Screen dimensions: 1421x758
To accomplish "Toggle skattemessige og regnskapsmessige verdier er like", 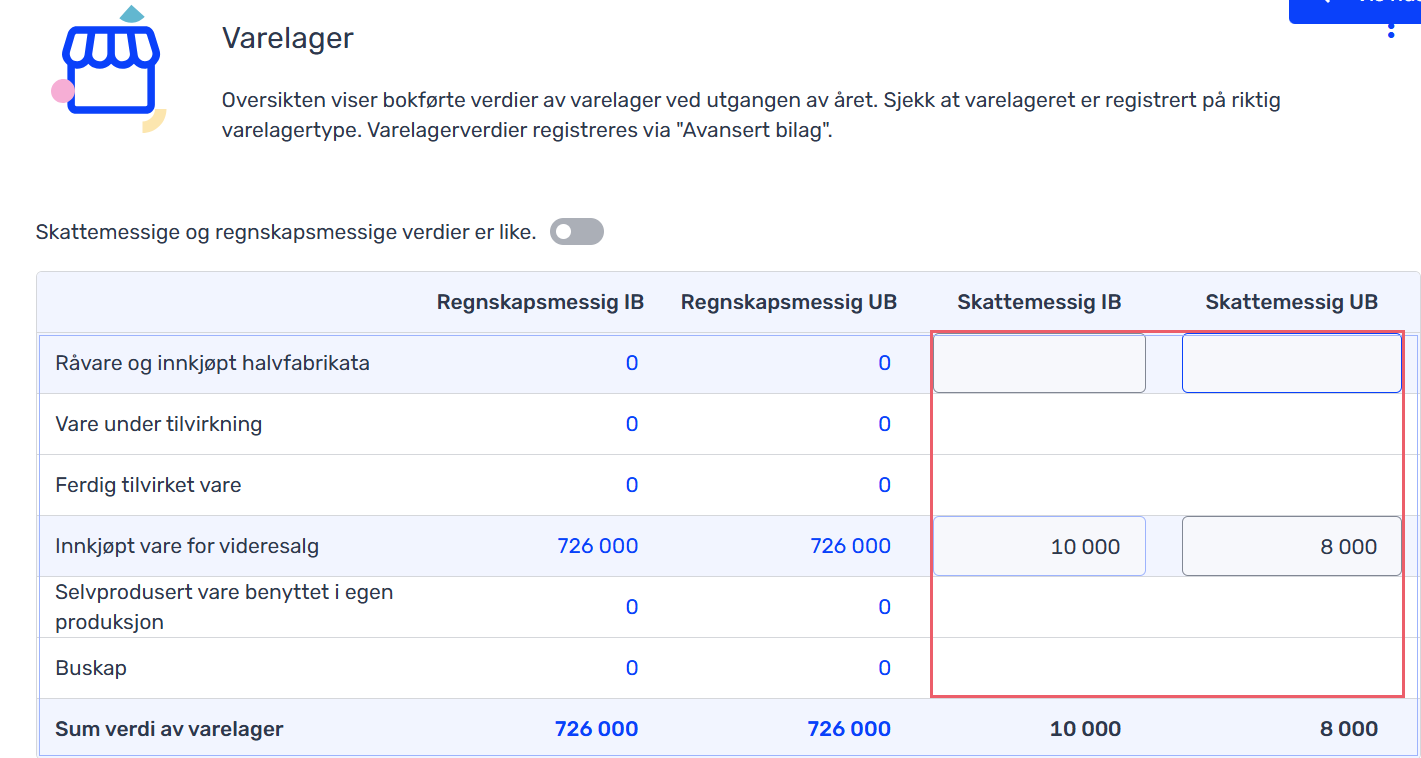I will 577,232.
